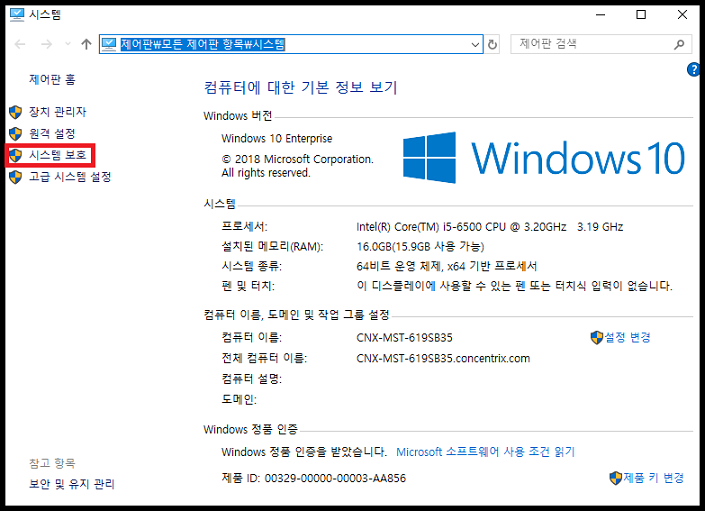
Task: Click the system icon in title bar
Action: point(17,15)
